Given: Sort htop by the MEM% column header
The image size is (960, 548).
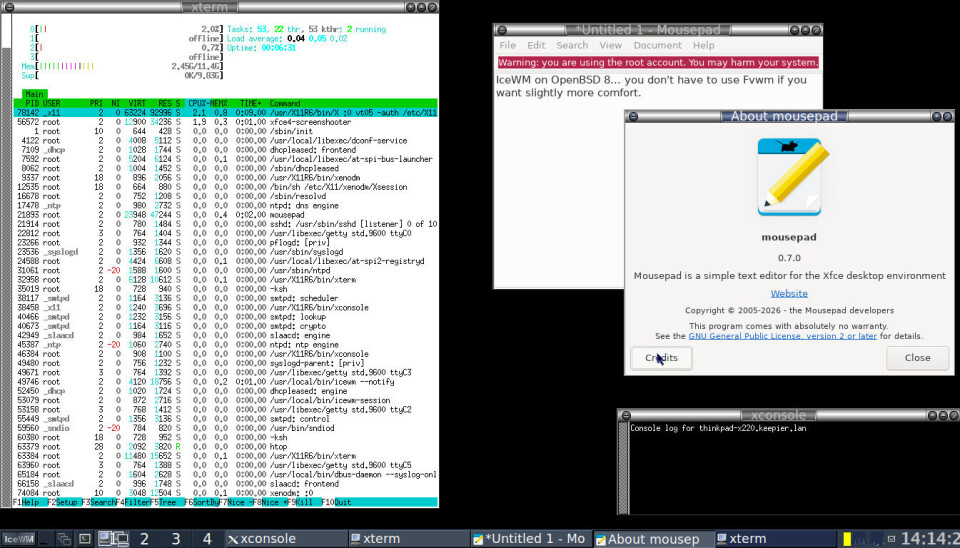Looking at the screenshot, I should click(219, 103).
